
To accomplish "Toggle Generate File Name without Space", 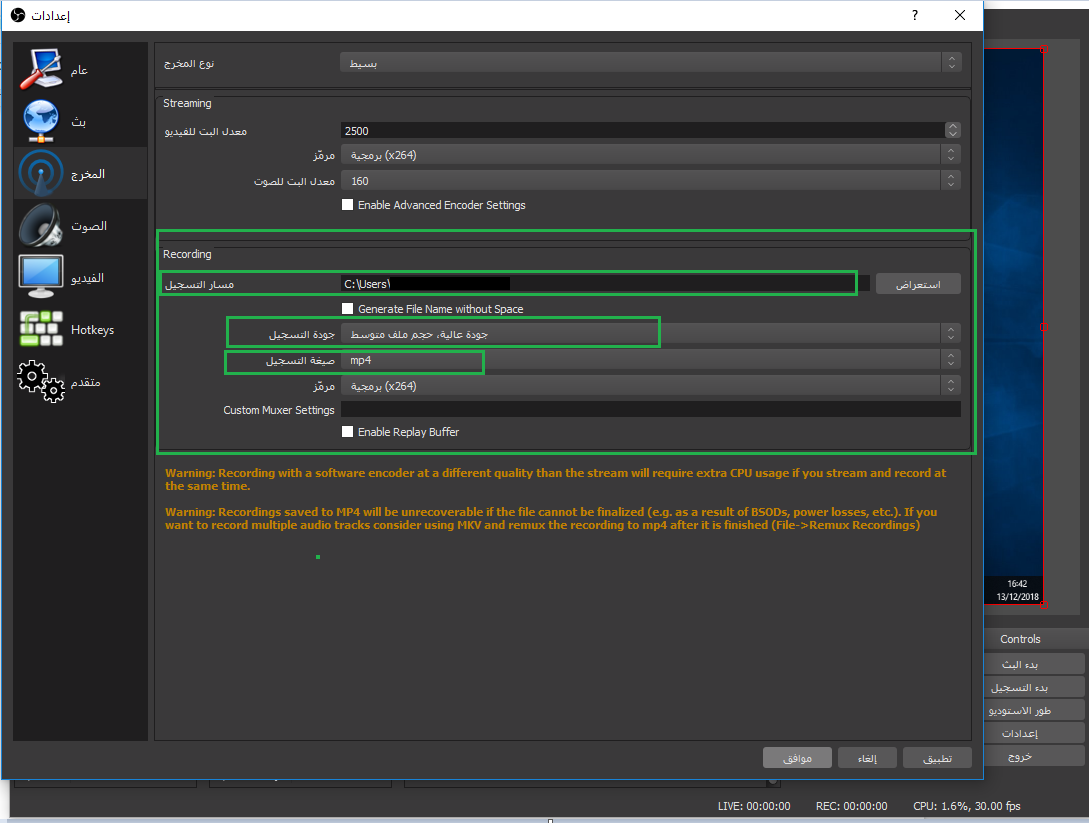I will coord(348,309).
